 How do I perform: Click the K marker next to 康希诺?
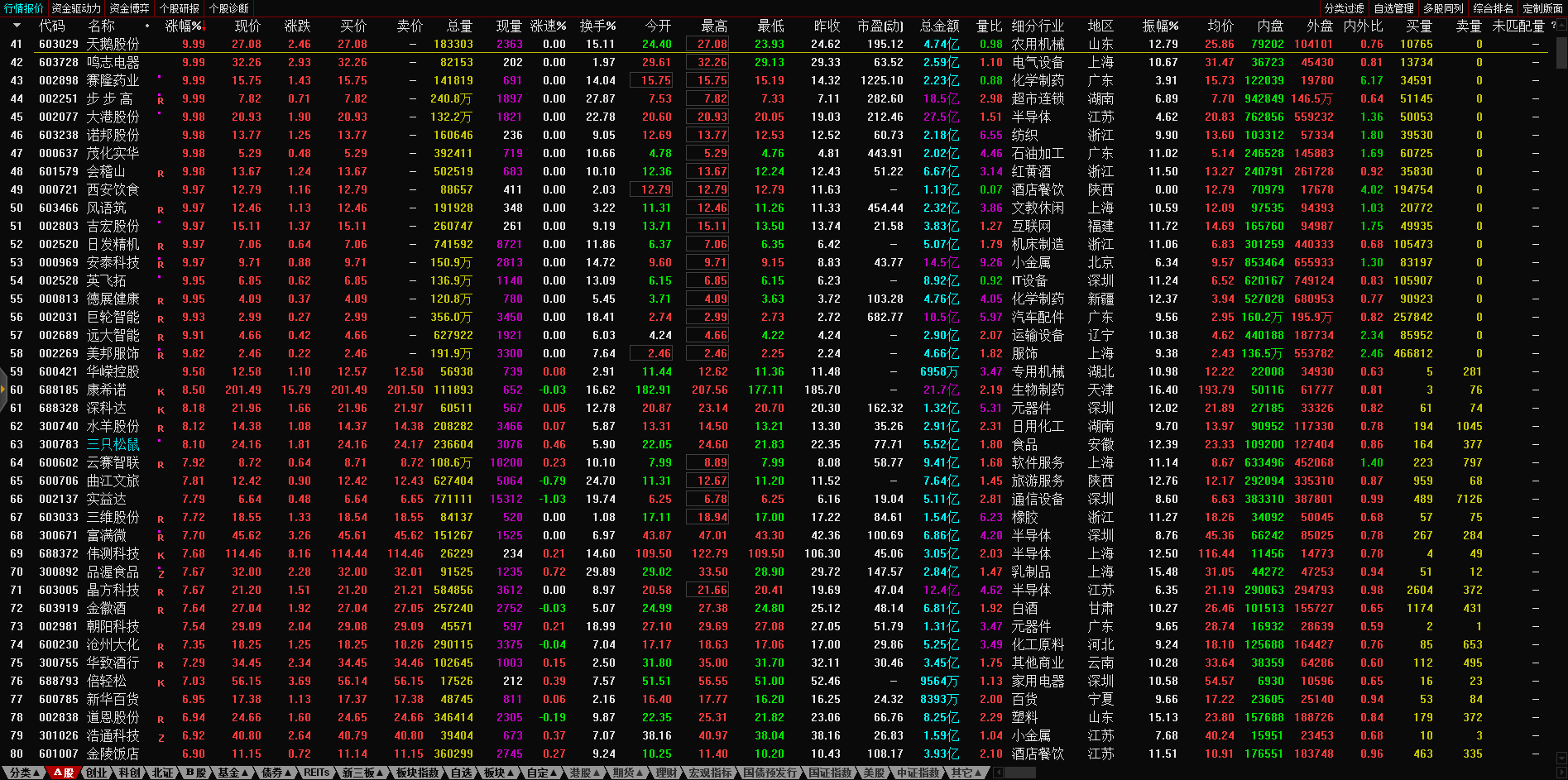click(x=161, y=391)
